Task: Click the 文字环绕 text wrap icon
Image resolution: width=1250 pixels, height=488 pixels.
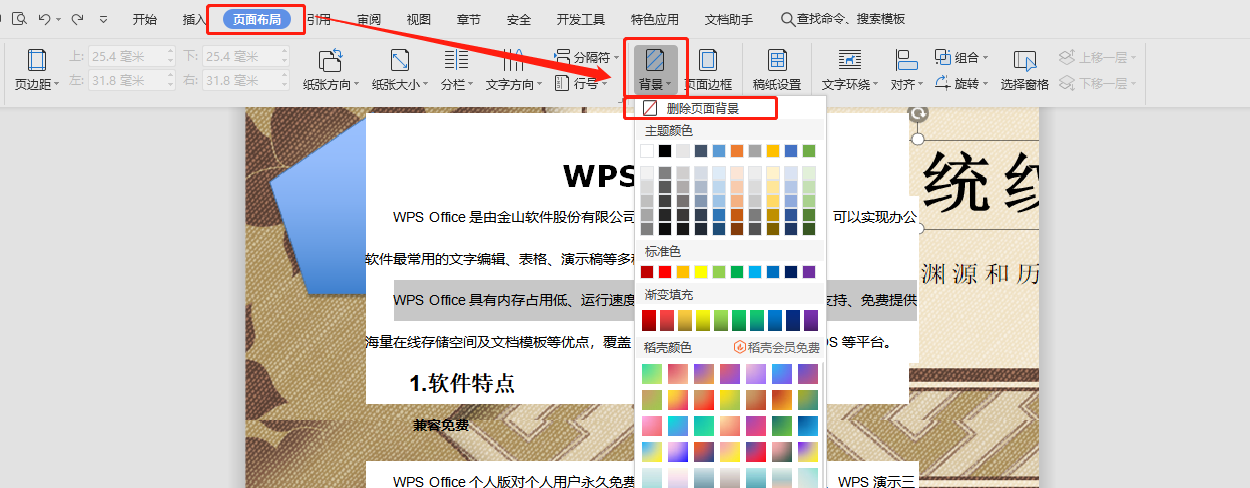Action: coord(851,60)
